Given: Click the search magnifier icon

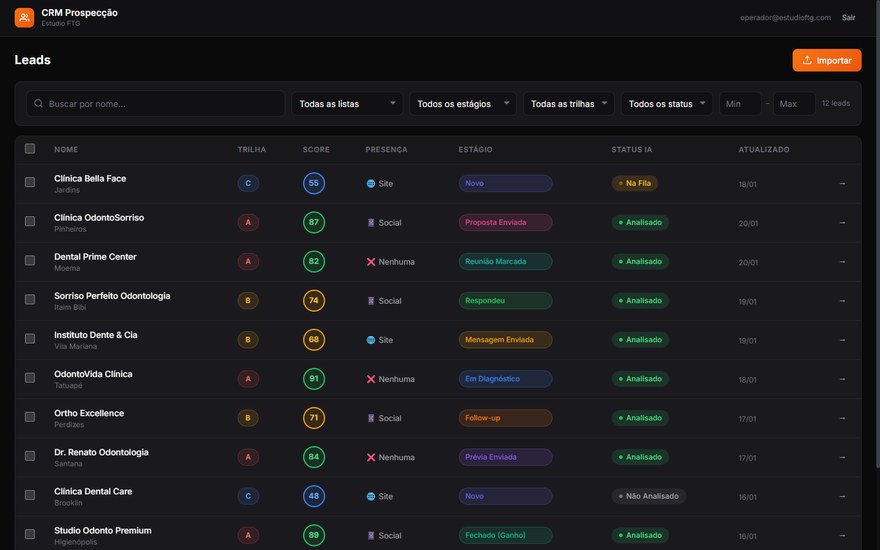Looking at the screenshot, I should tap(38, 103).
